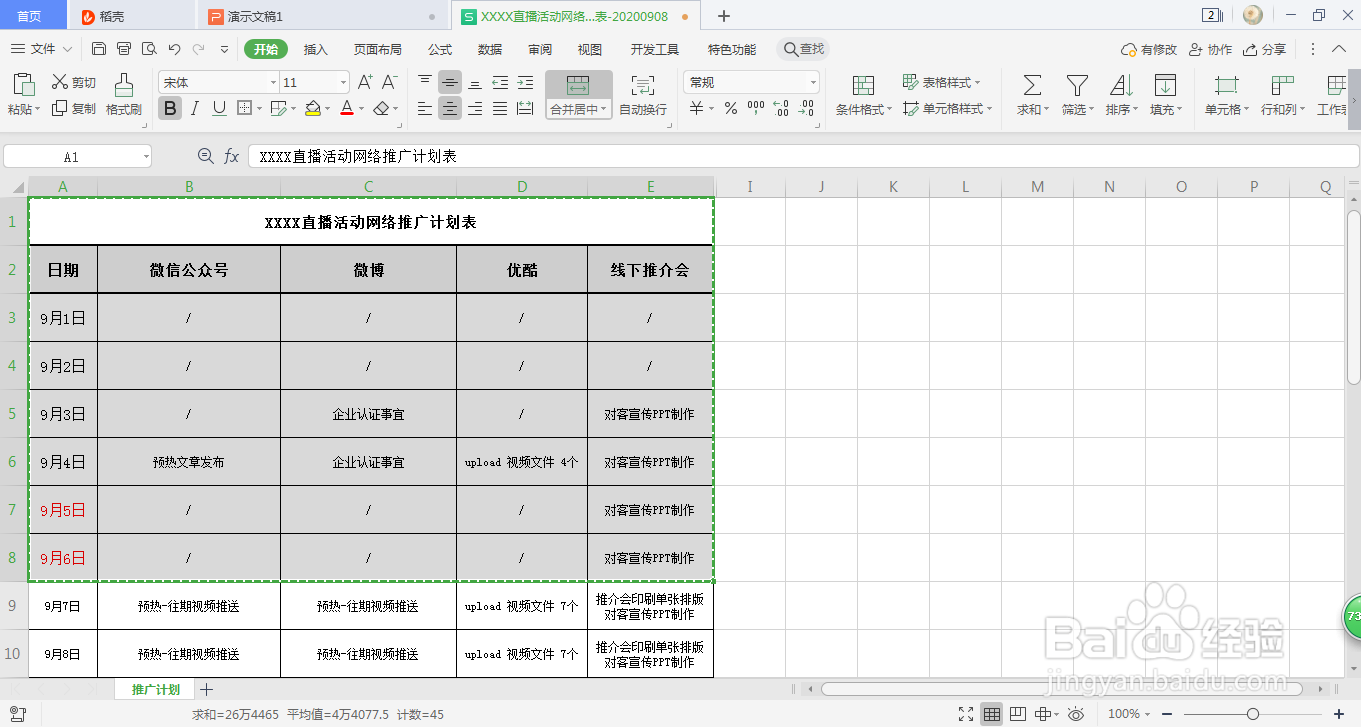Viewport: 1361px width, 727px height.
Task: Toggle Wrap Text (自动换行)
Action: coord(643,95)
